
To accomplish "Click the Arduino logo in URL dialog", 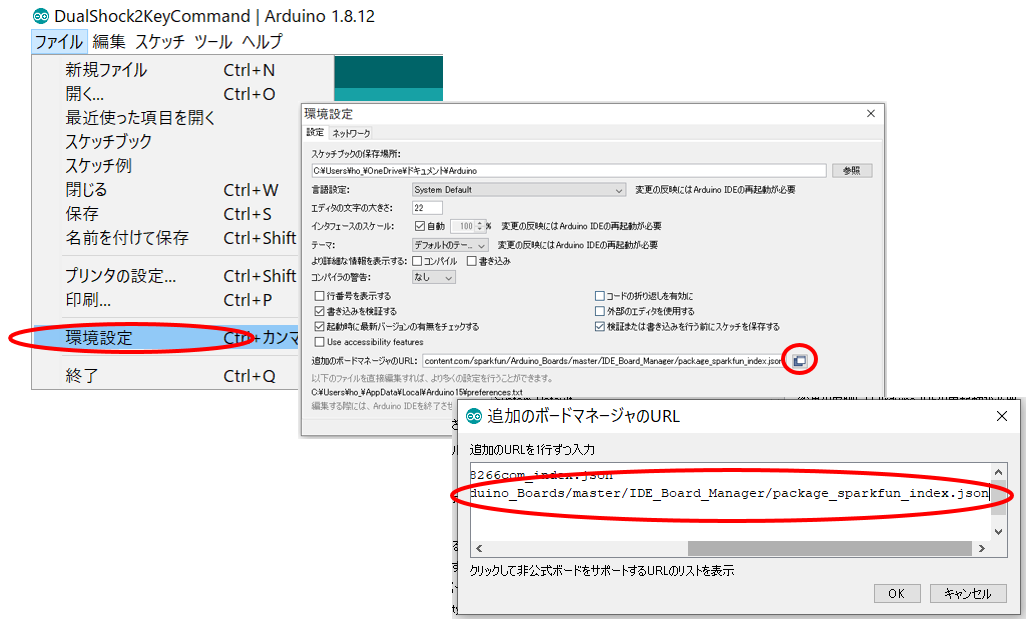I will [473, 416].
